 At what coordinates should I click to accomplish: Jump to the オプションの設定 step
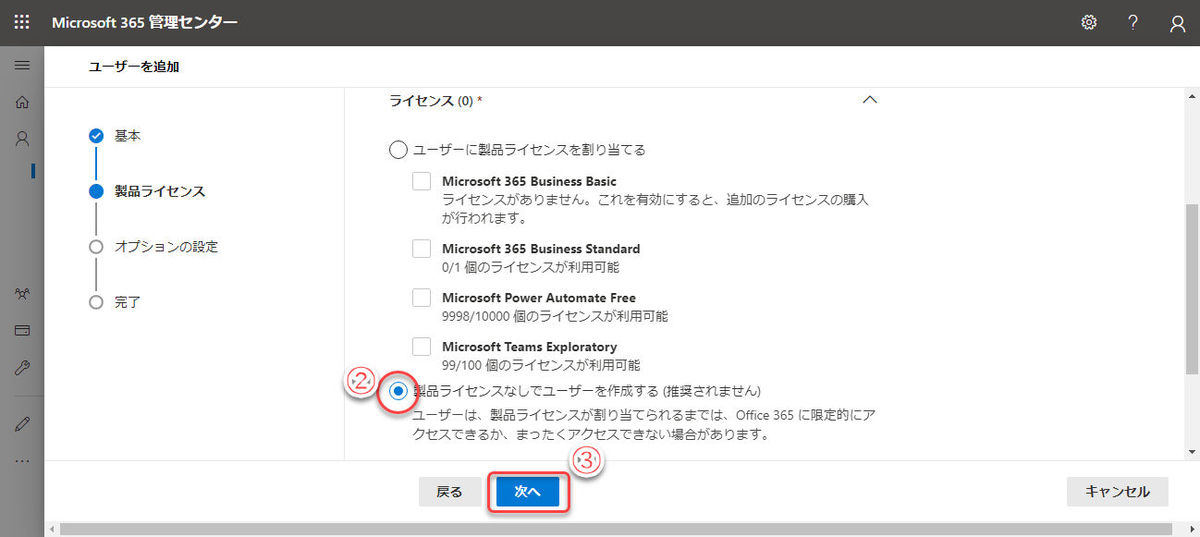[x=166, y=246]
